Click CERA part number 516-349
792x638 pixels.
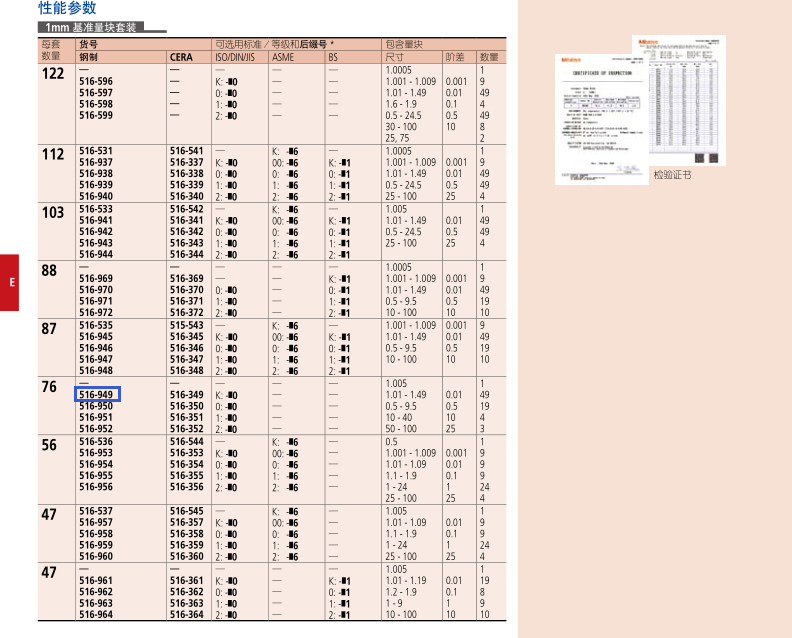tap(186, 395)
